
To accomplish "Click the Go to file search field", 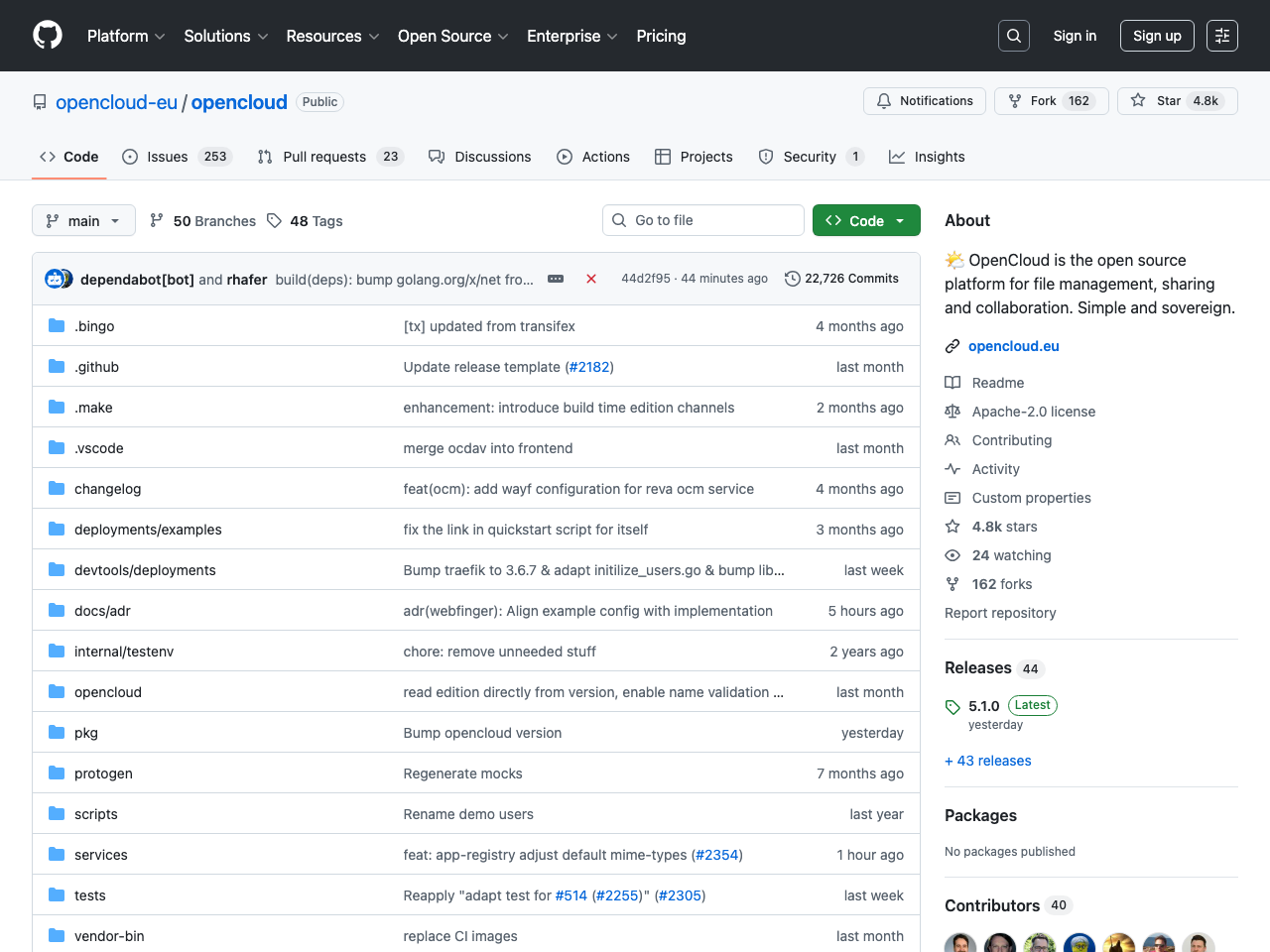I will point(702,220).
